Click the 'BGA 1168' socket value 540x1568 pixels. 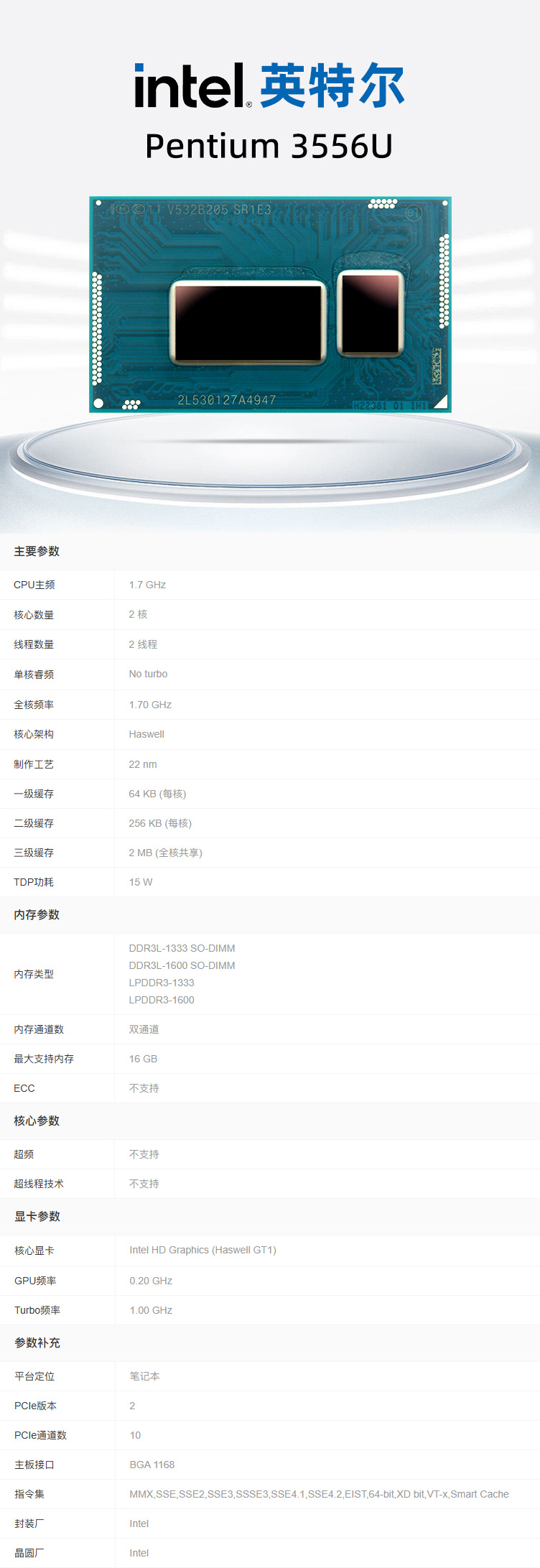tap(152, 1465)
